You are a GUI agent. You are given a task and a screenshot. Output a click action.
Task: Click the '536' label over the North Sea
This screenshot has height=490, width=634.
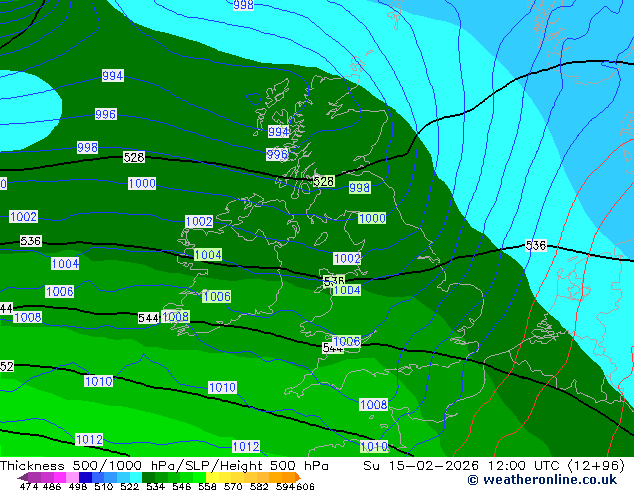[x=536, y=245]
